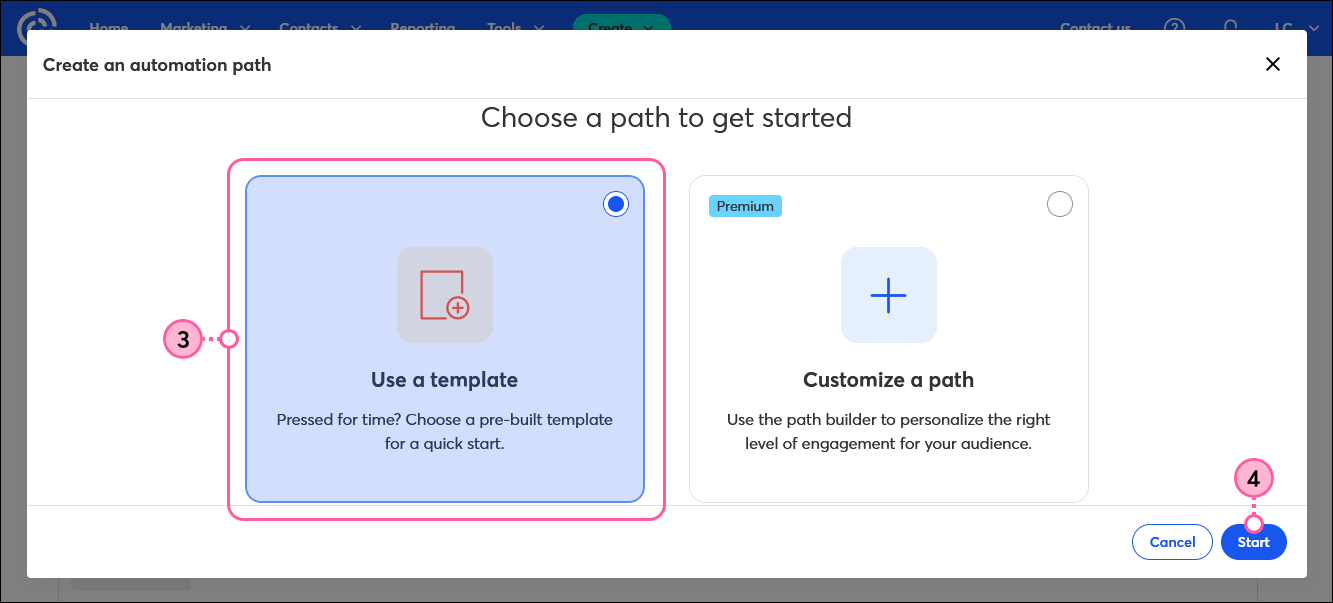Expand the Marketing dropdown menu
This screenshot has width=1333, height=603.
[205, 28]
